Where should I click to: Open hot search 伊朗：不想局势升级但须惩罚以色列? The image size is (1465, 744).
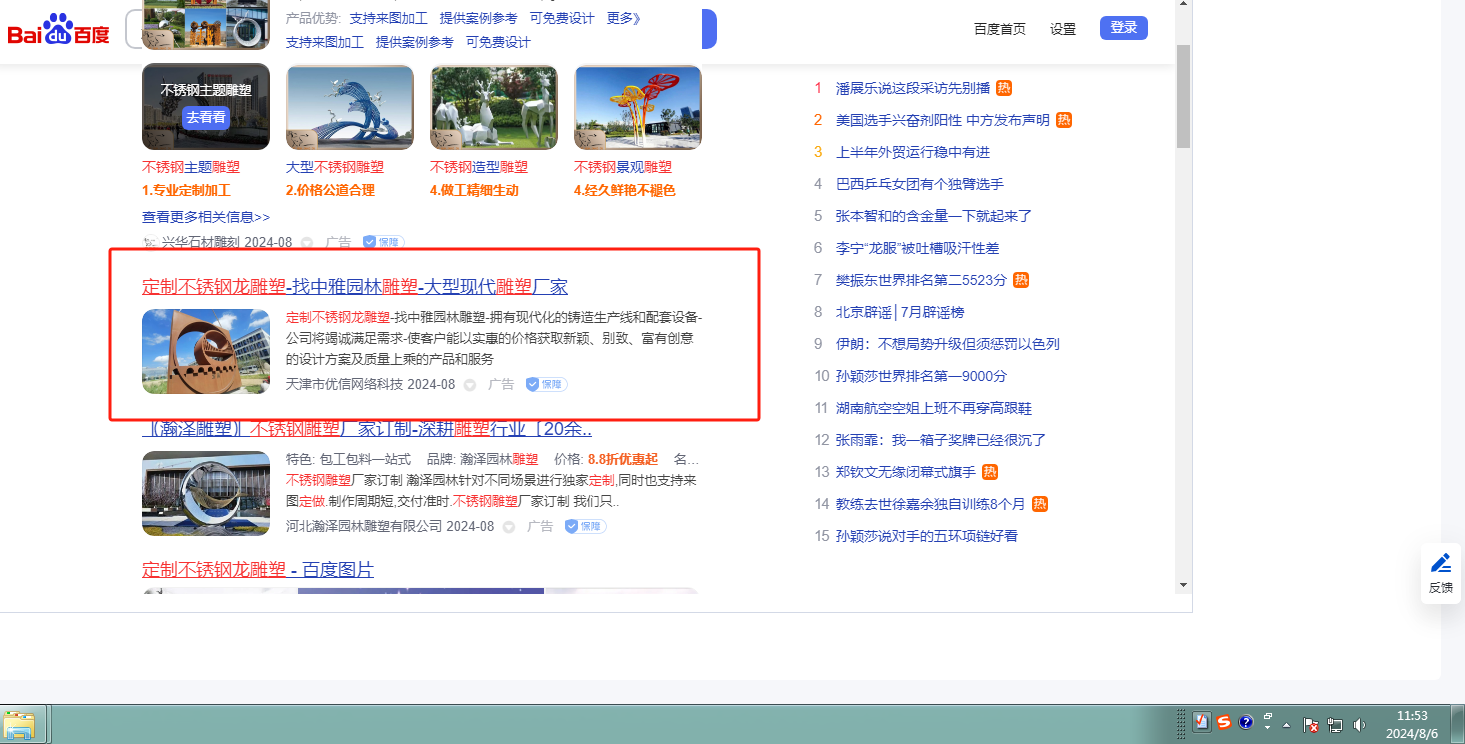pyautogui.click(x=948, y=344)
